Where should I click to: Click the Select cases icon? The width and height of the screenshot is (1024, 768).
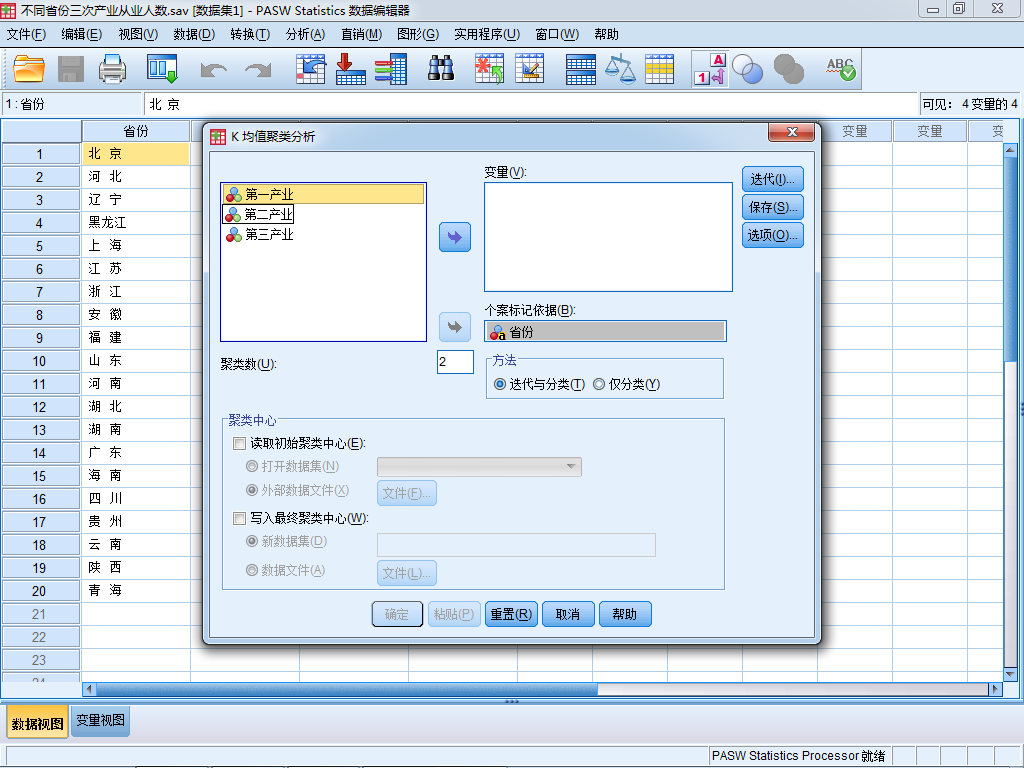point(660,69)
